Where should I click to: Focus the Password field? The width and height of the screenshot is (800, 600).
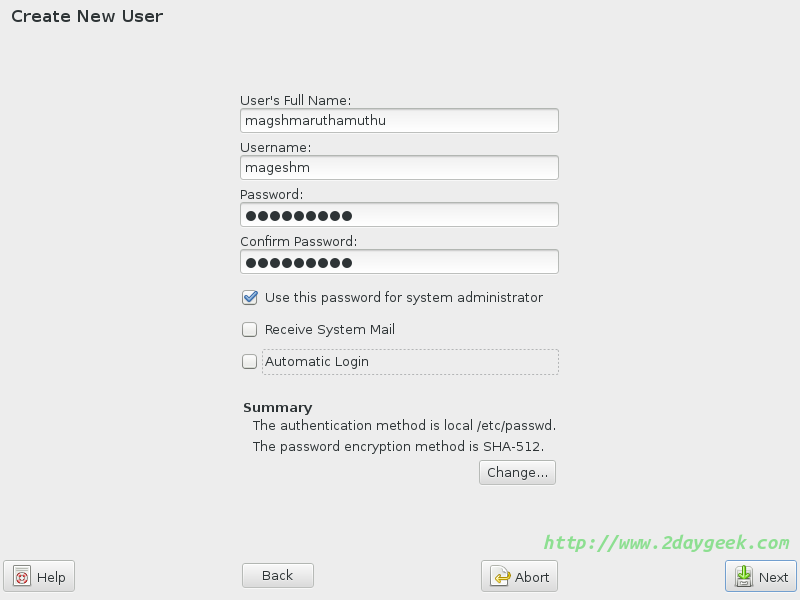[399, 215]
